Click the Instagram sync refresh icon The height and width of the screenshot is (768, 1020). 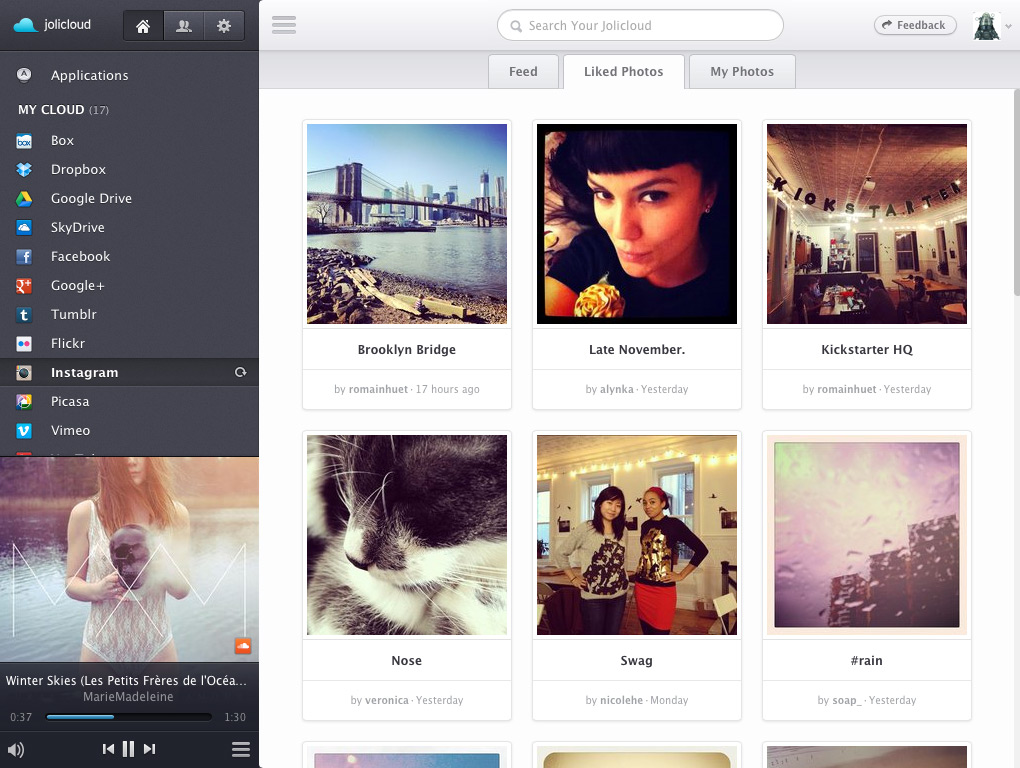(240, 371)
